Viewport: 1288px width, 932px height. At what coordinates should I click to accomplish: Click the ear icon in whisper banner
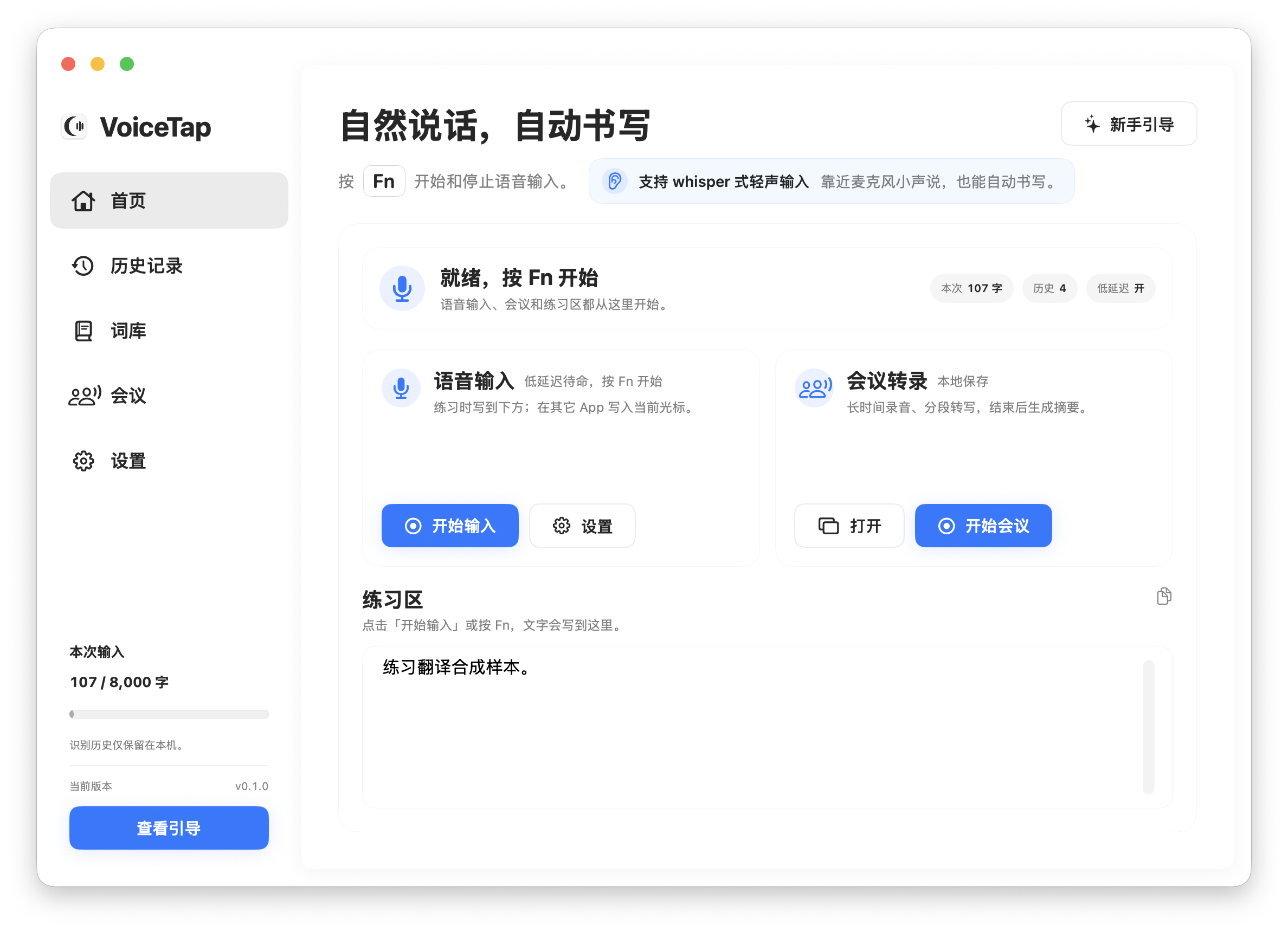coord(615,181)
